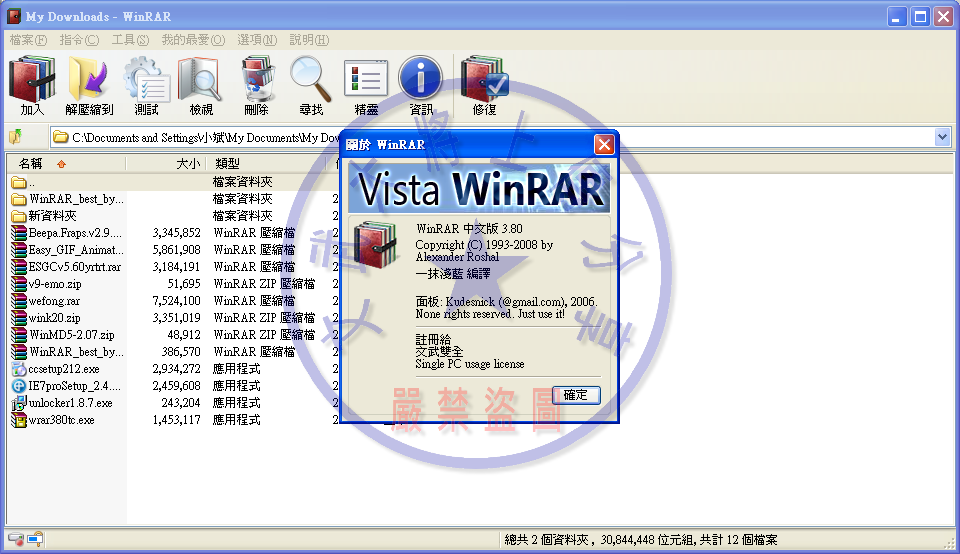Click the folder icon in the address bar
960x554 pixels.
61,137
